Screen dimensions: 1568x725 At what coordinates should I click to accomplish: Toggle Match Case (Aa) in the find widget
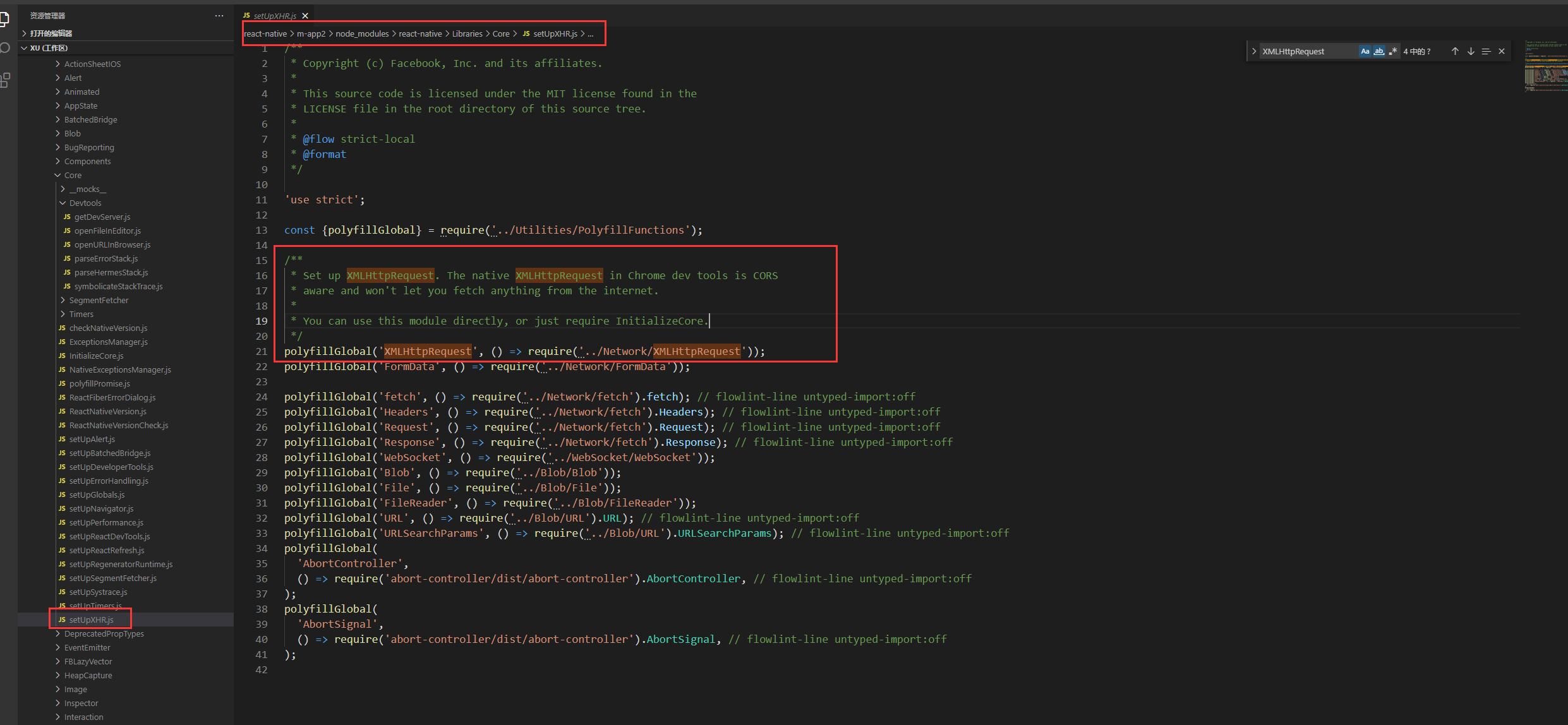pyautogui.click(x=1365, y=51)
